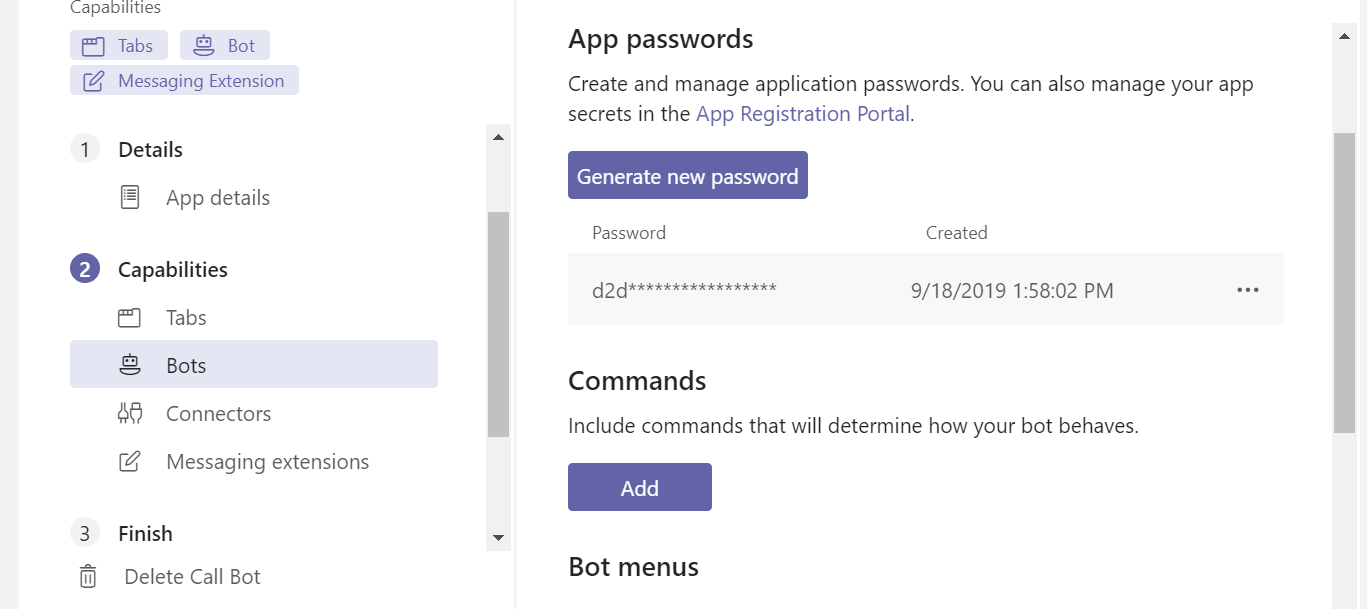Click the Tabs icon in the sidebar
Viewport: 1367px width, 609px height.
pyautogui.click(x=130, y=317)
